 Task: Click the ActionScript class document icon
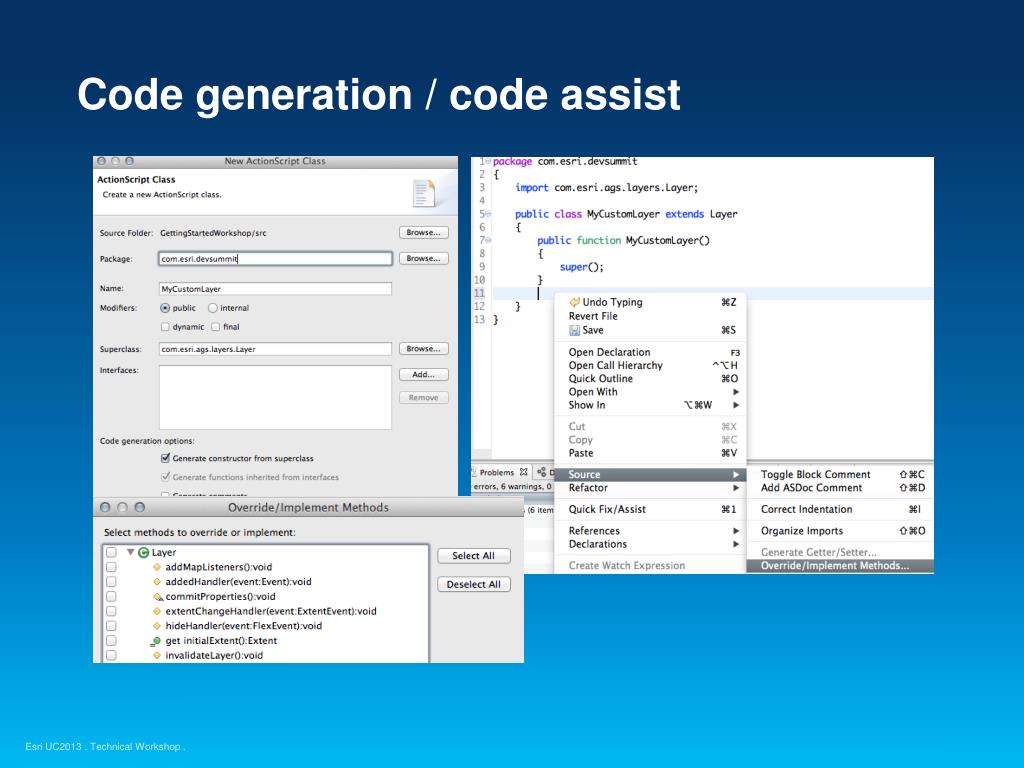click(x=424, y=193)
